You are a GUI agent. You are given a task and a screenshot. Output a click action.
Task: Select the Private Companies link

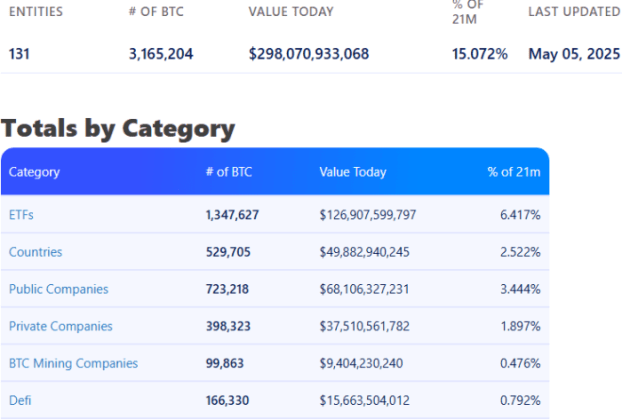pos(60,326)
